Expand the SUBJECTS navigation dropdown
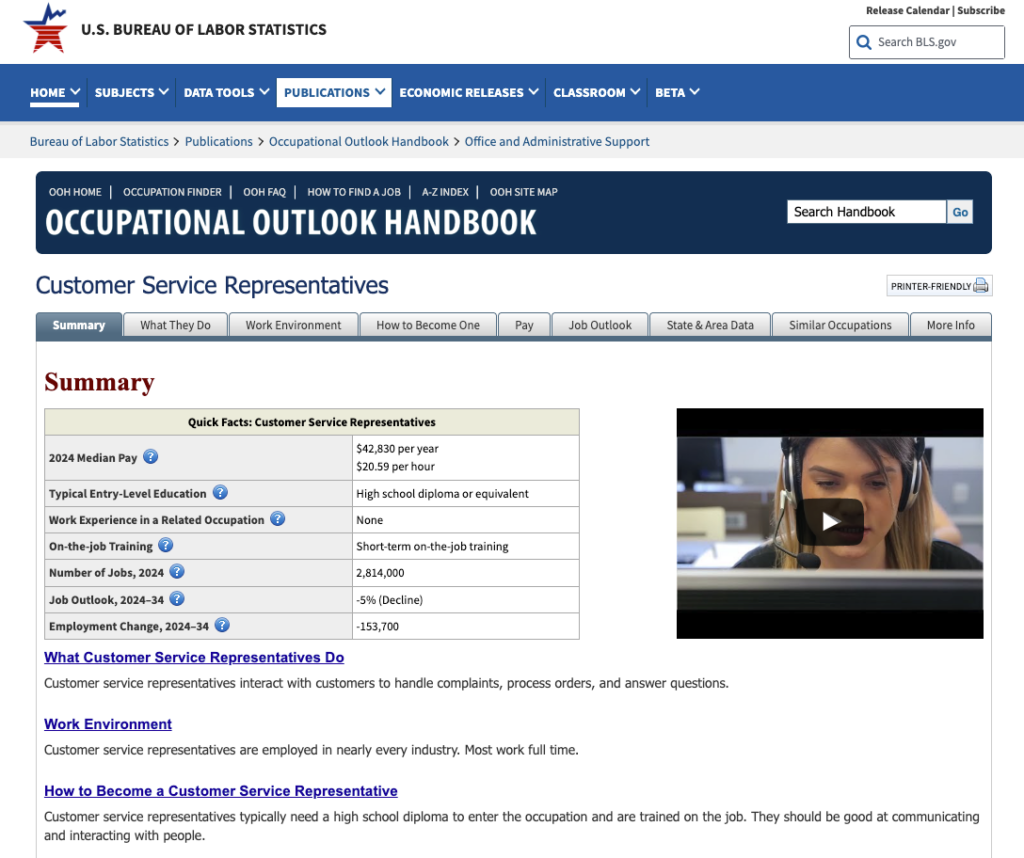This screenshot has height=858, width=1024. tap(131, 92)
